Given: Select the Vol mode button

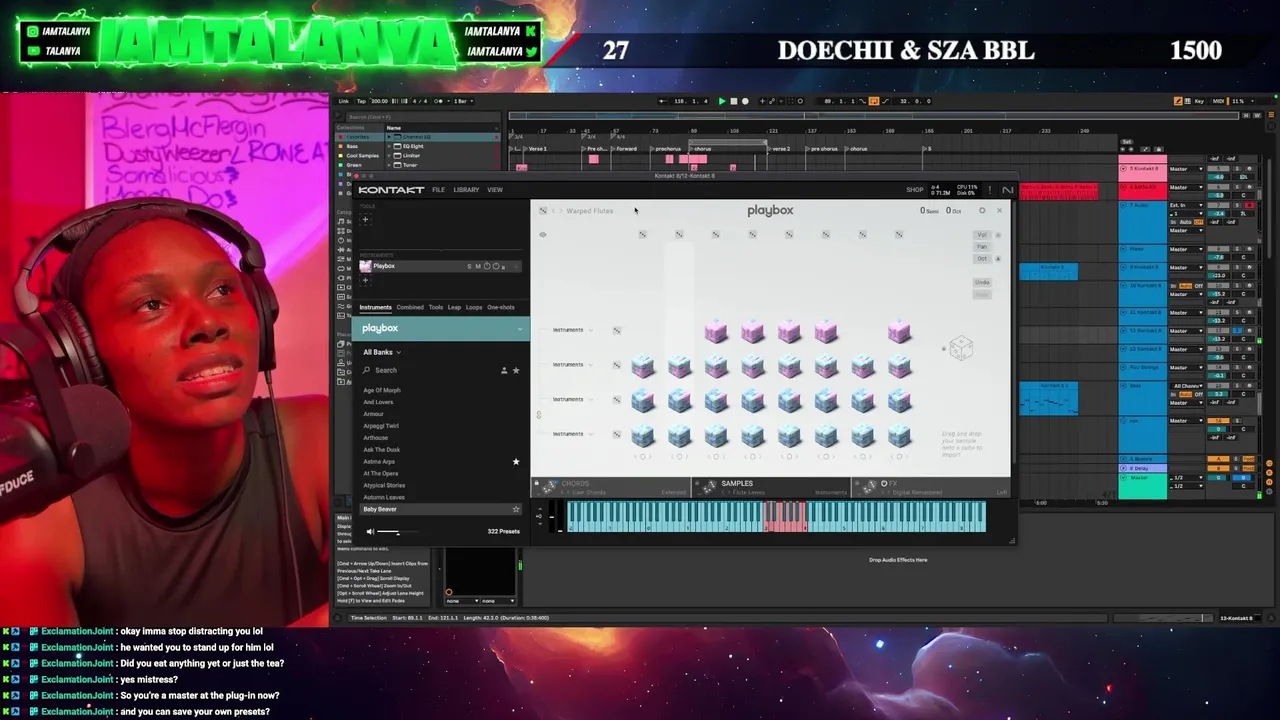Looking at the screenshot, I should coord(982,235).
